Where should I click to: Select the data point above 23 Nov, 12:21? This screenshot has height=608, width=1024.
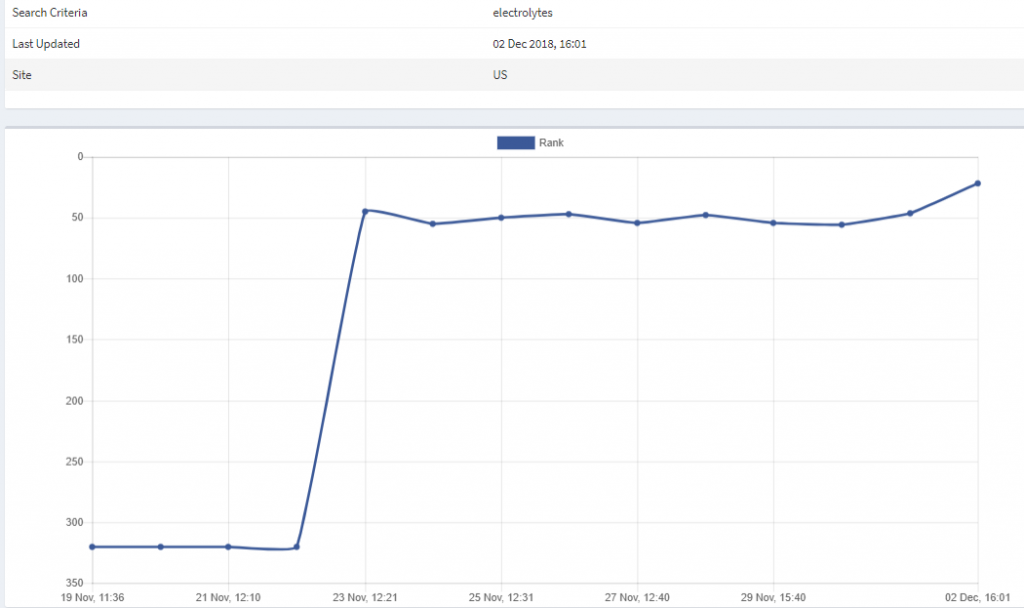click(365, 211)
